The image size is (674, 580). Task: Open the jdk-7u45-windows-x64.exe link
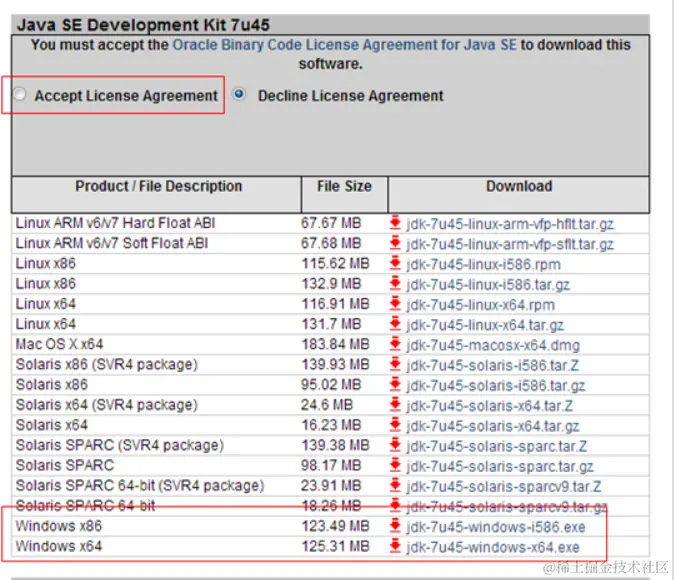click(493, 547)
